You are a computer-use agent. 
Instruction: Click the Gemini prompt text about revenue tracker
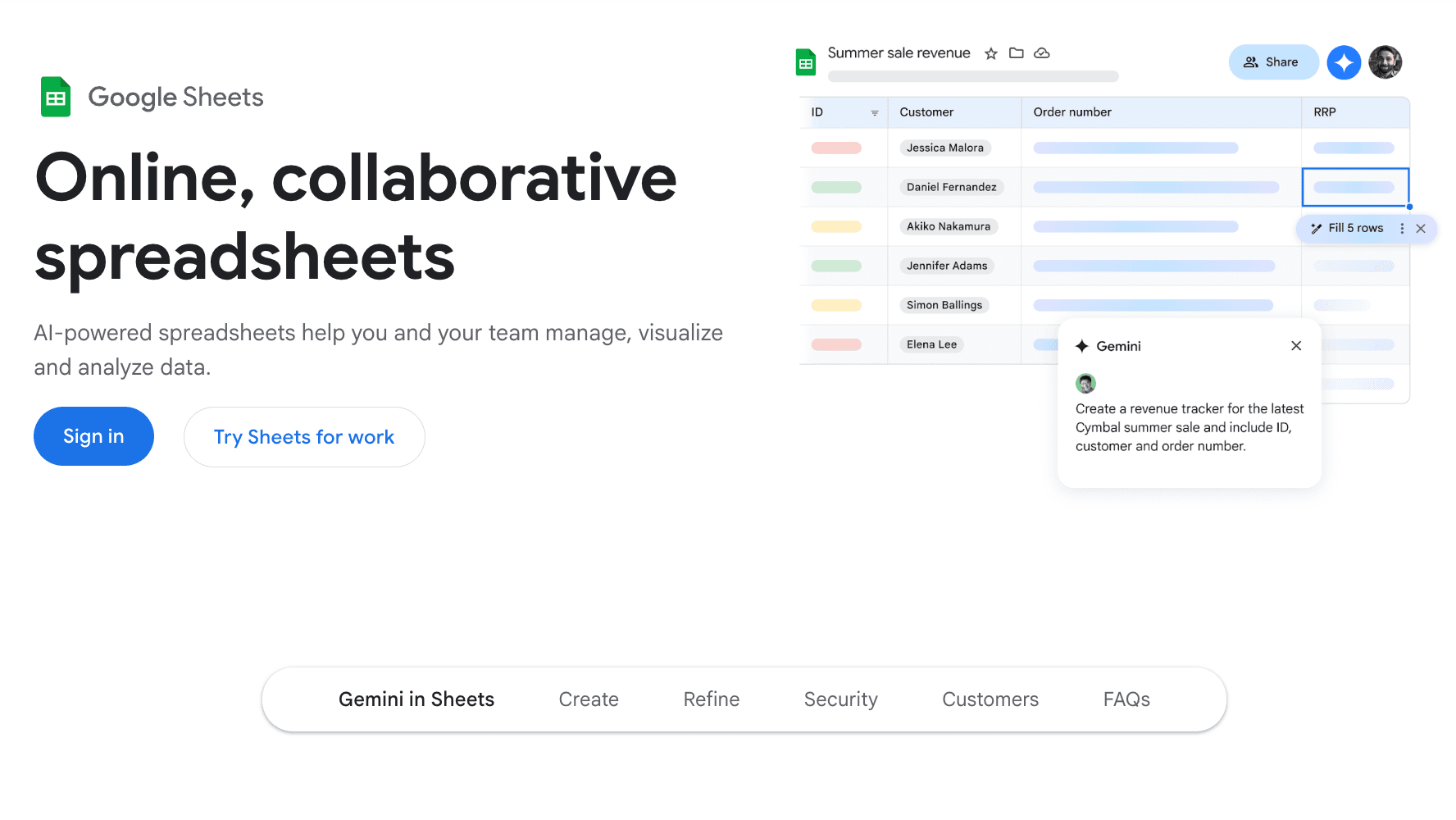click(1190, 427)
